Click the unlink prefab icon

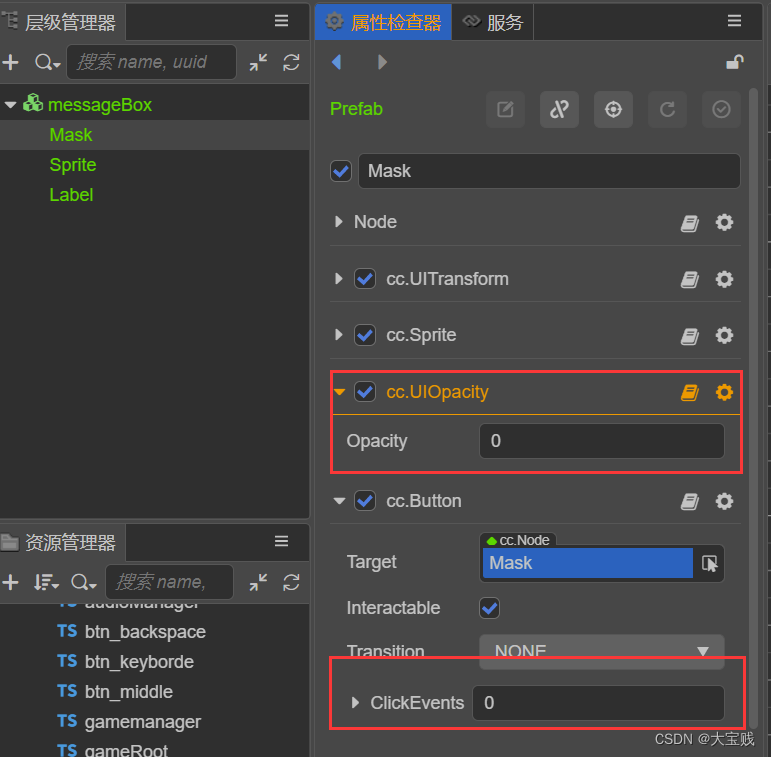point(559,110)
